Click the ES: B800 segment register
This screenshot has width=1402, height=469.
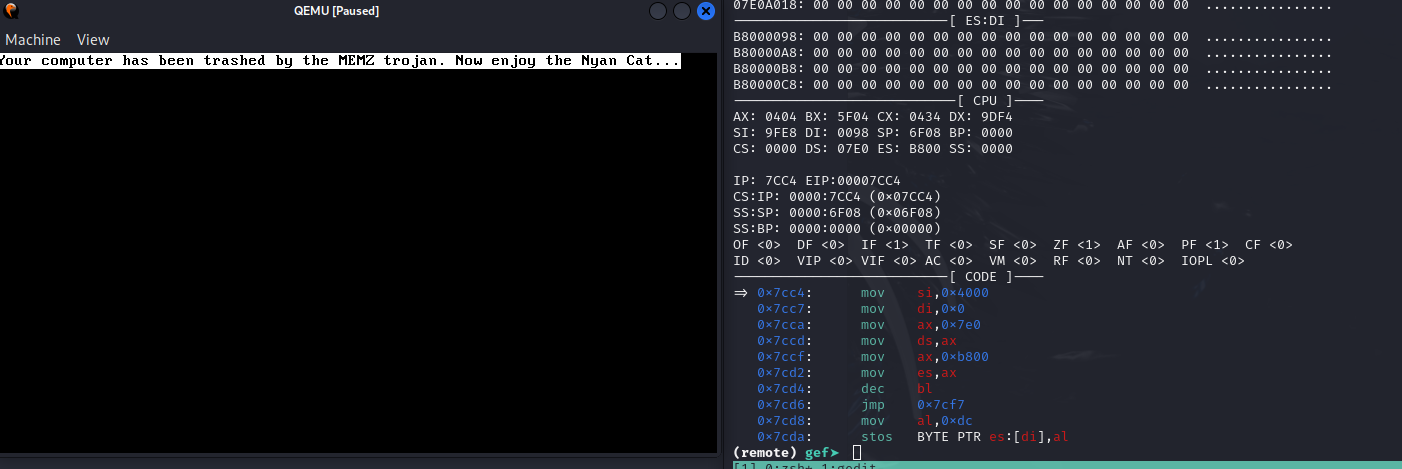tap(909, 149)
